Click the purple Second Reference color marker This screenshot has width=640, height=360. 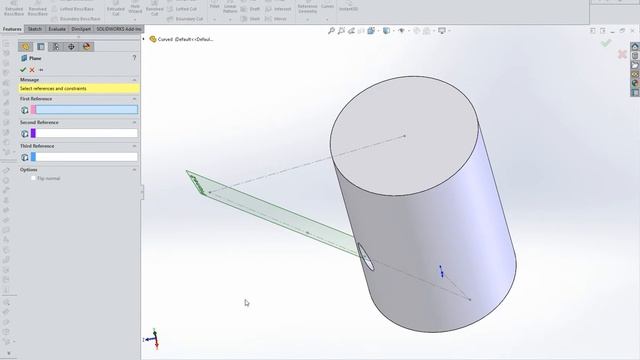33,133
